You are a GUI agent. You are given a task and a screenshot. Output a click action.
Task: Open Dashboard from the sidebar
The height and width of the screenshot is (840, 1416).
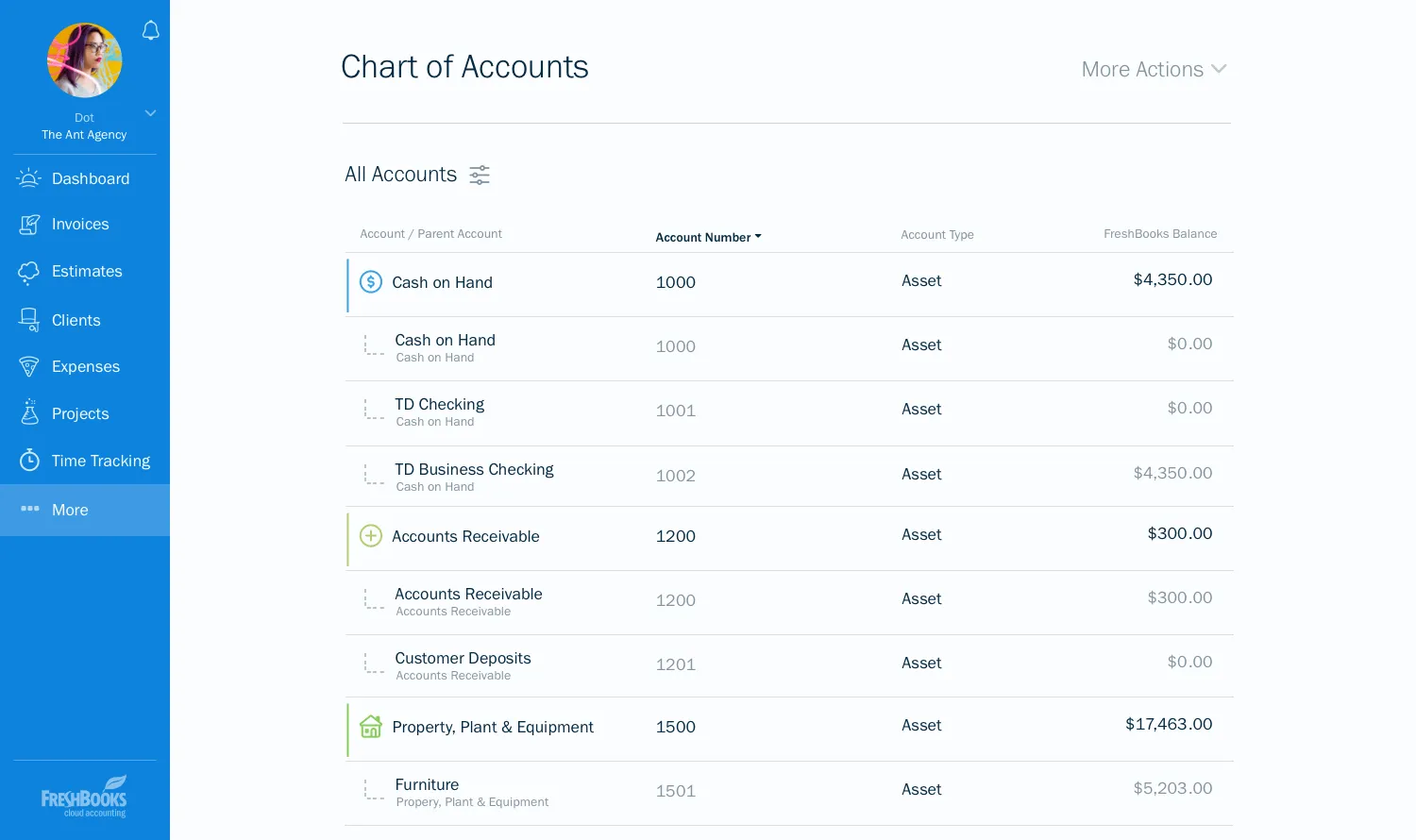click(x=90, y=178)
